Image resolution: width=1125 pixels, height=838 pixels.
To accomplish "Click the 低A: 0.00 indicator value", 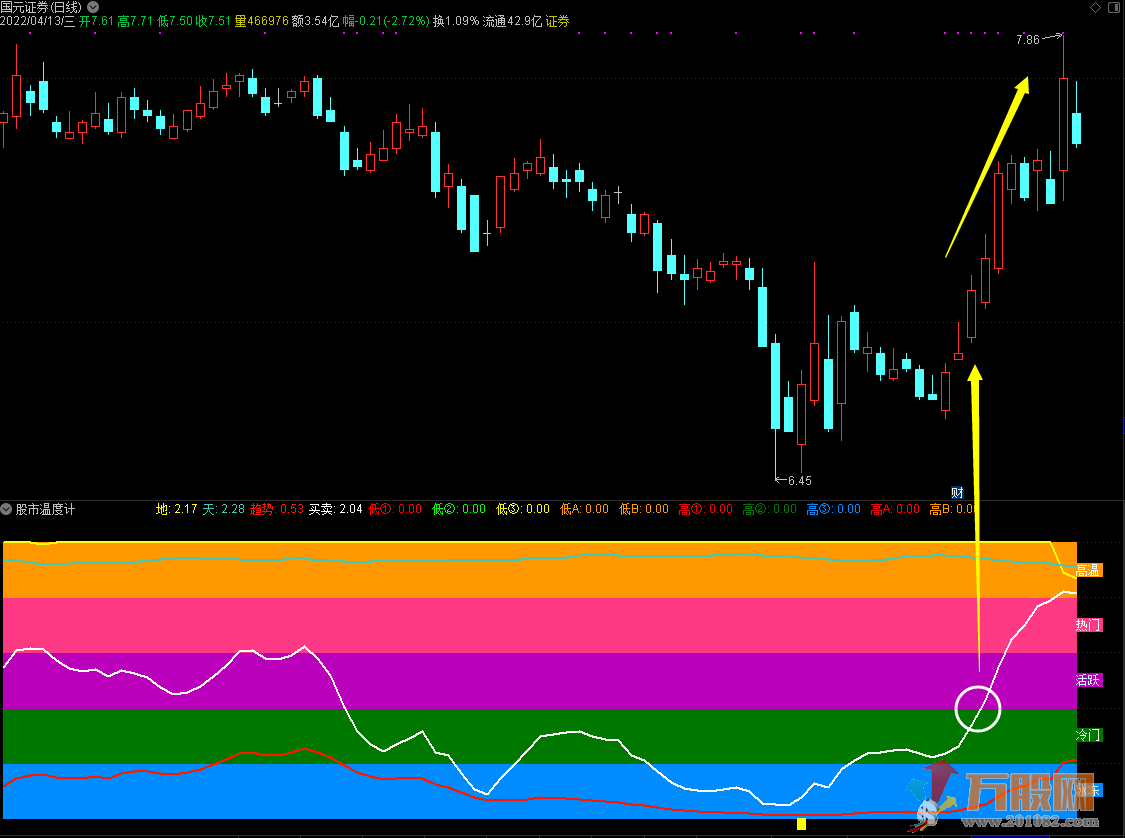I will click(584, 509).
